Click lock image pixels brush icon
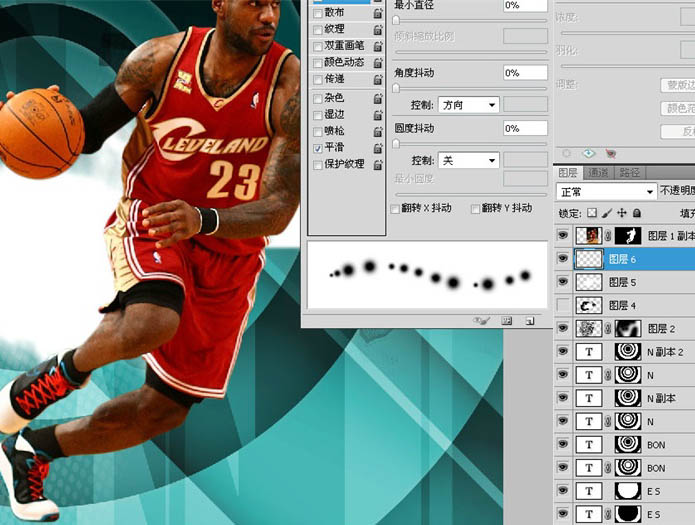695x525 pixels. click(x=607, y=213)
